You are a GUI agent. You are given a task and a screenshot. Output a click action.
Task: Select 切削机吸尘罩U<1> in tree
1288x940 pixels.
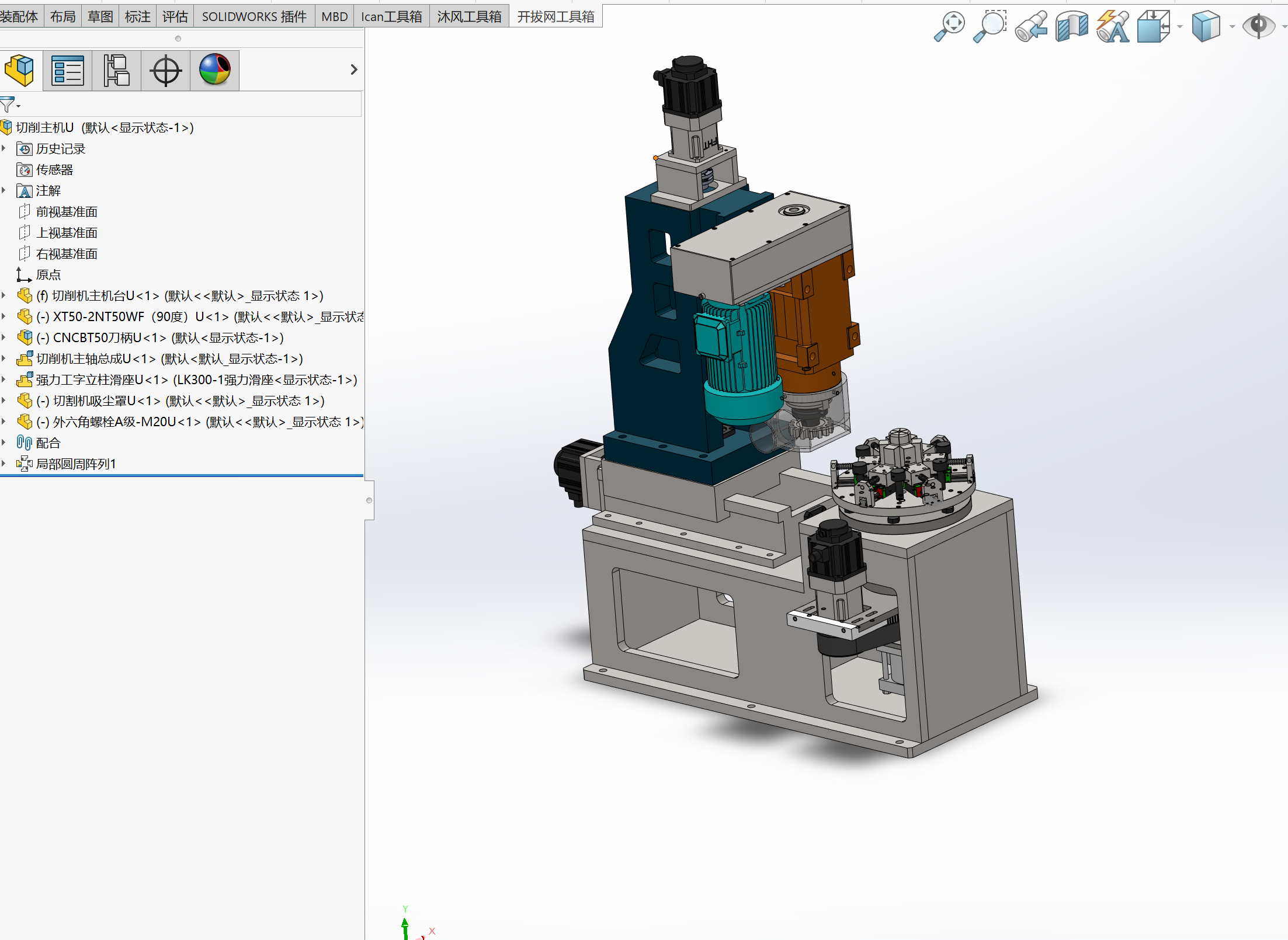pos(180,401)
